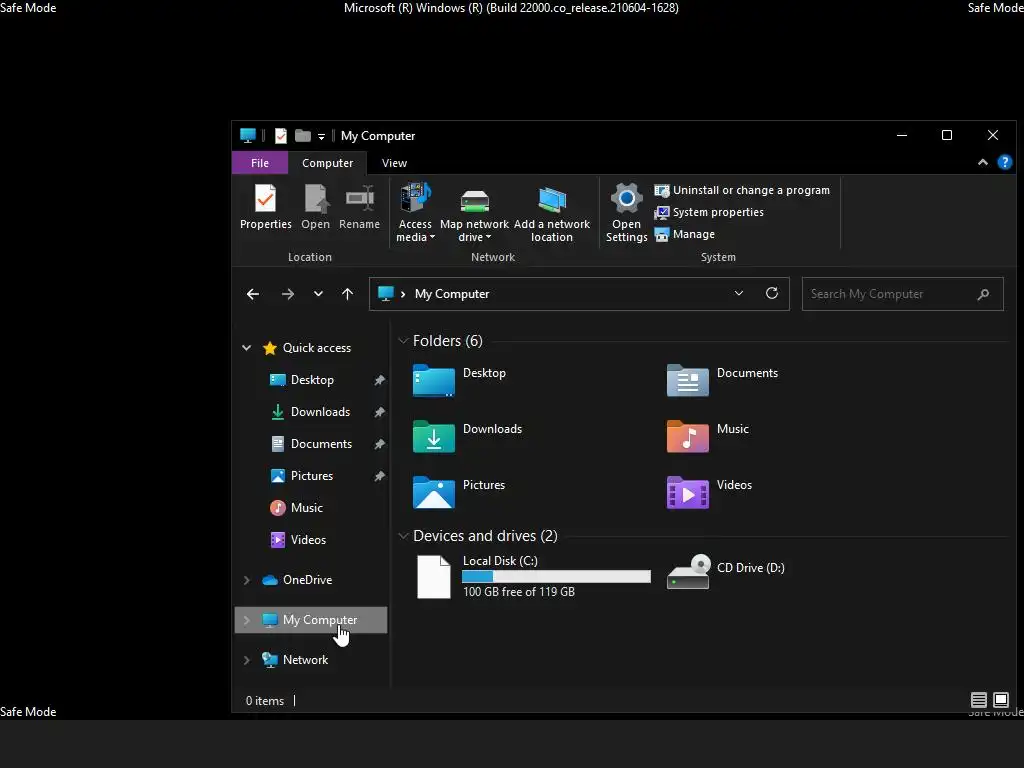The image size is (1024, 768).
Task: Select the Videos folder icon
Action: (688, 492)
